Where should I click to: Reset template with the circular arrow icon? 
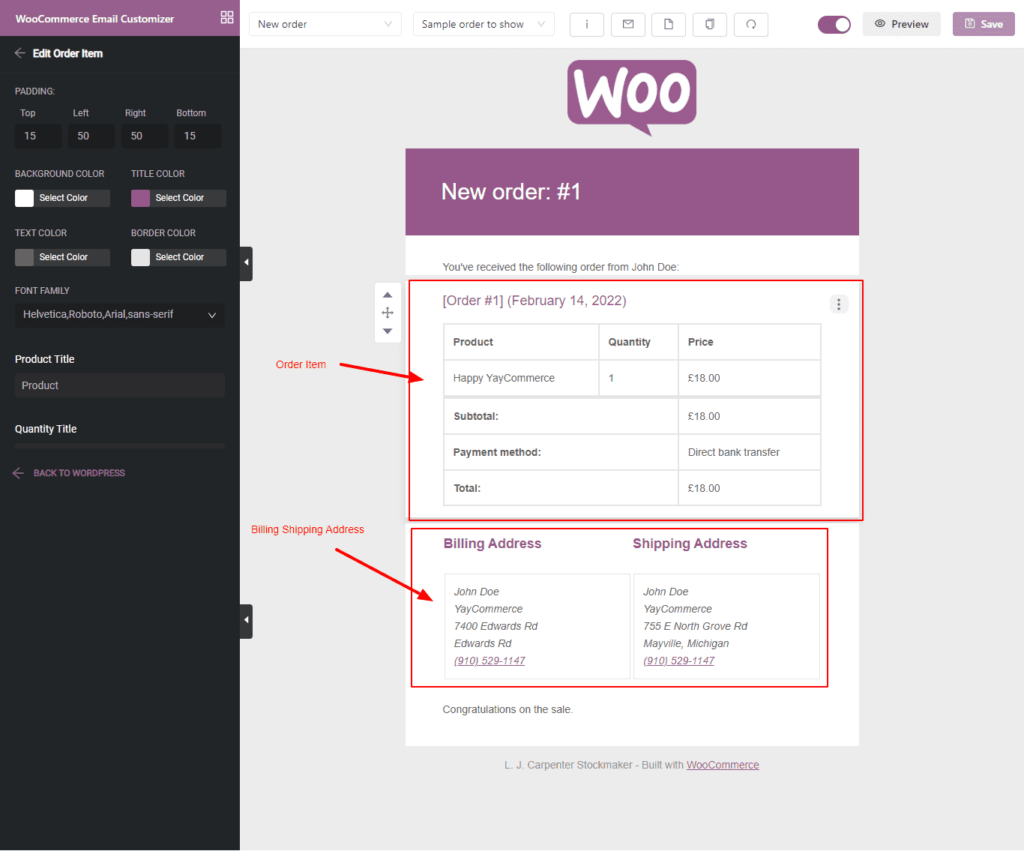[751, 24]
